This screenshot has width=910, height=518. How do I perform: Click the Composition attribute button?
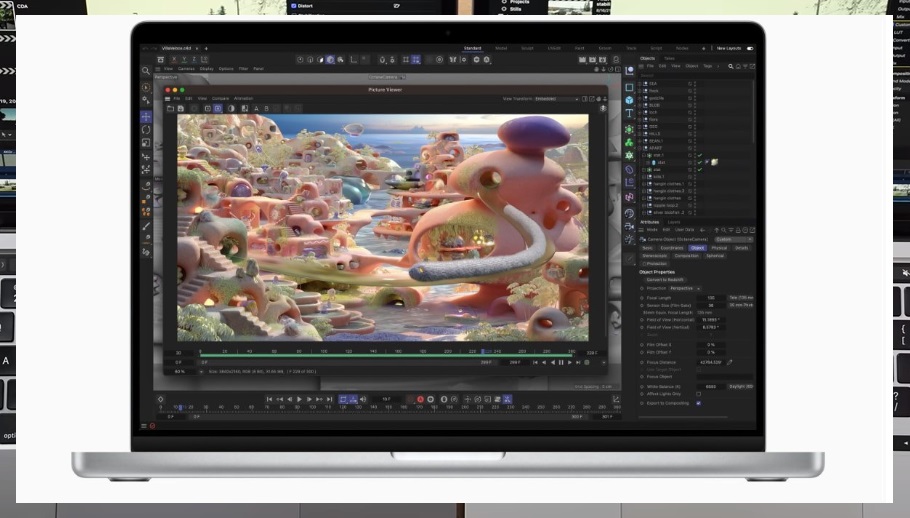coord(687,255)
